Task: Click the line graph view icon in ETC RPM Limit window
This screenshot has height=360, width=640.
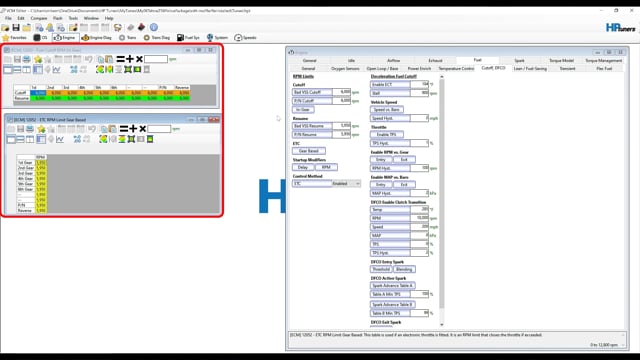Action: click(x=60, y=139)
